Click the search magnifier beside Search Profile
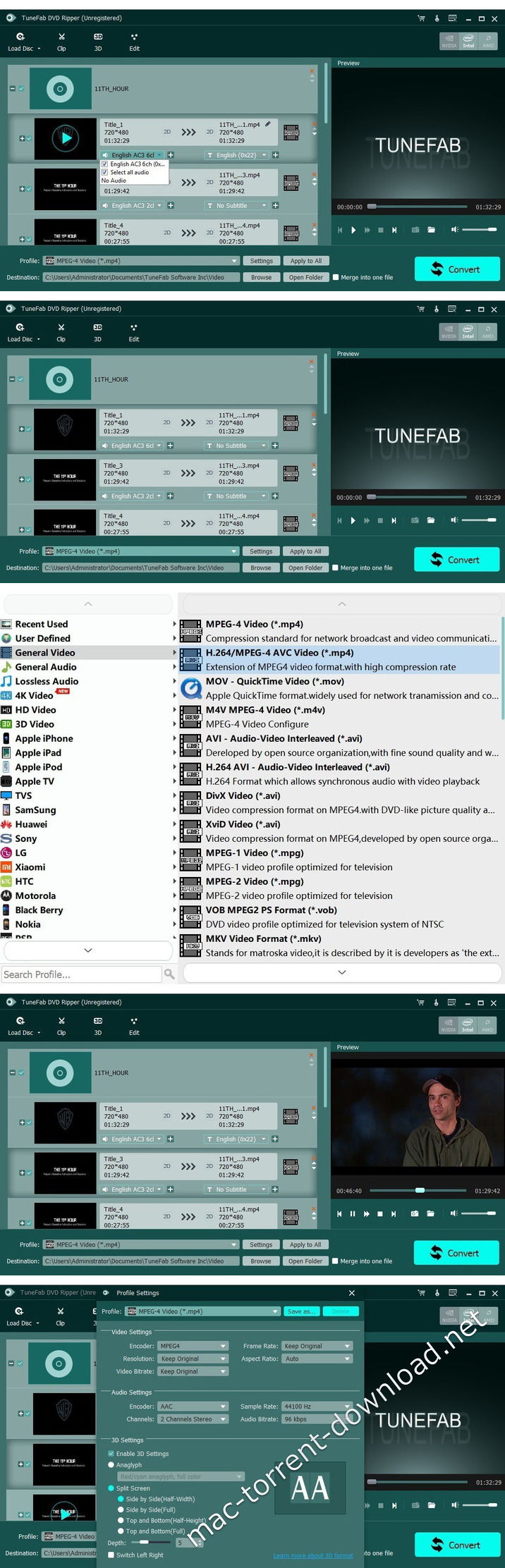 [x=169, y=974]
